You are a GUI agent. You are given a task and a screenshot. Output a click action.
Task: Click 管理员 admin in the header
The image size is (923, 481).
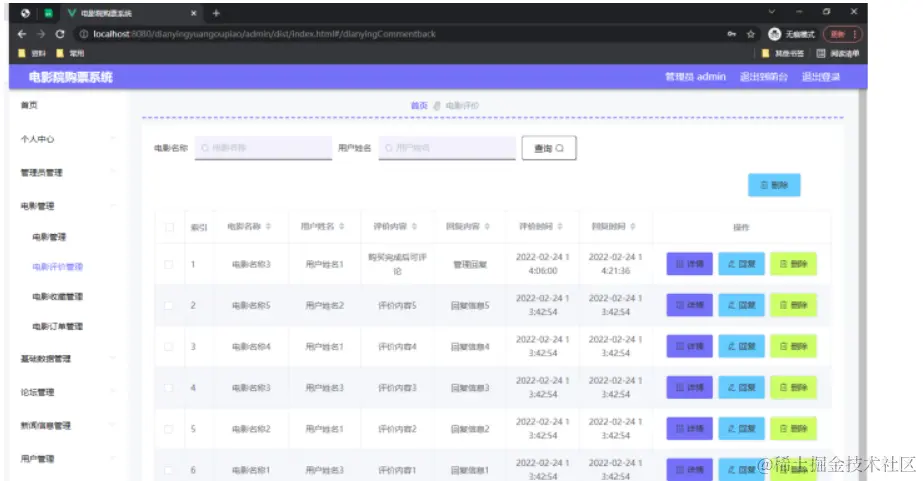coord(695,77)
